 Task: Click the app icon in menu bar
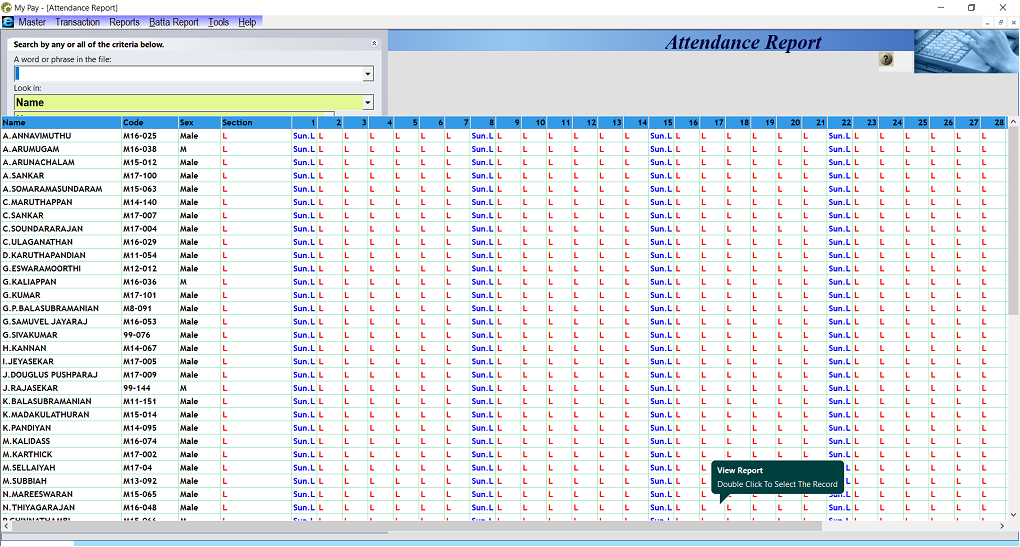coord(8,22)
